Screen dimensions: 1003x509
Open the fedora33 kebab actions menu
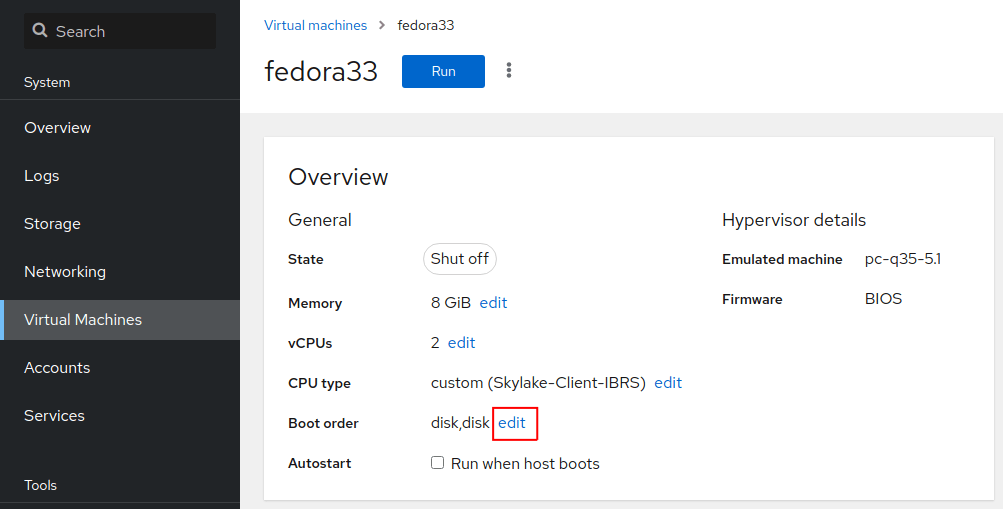509,70
